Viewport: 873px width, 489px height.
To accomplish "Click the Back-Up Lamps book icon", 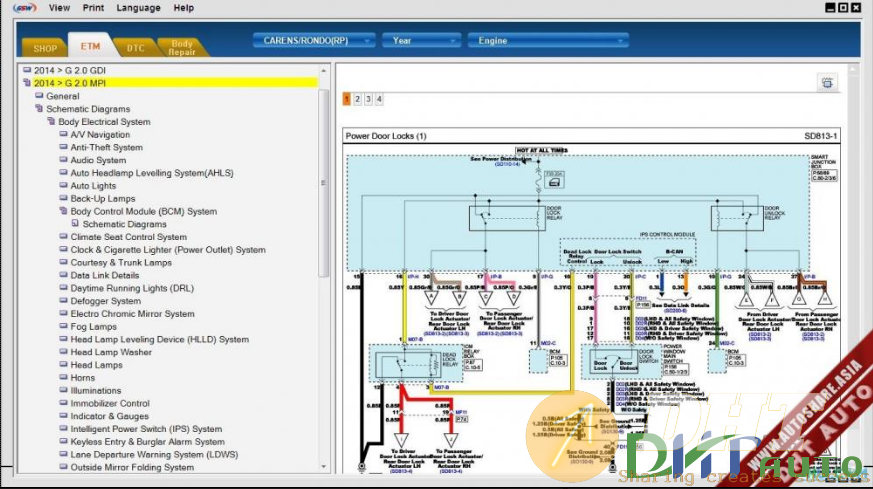I will pyautogui.click(x=63, y=198).
